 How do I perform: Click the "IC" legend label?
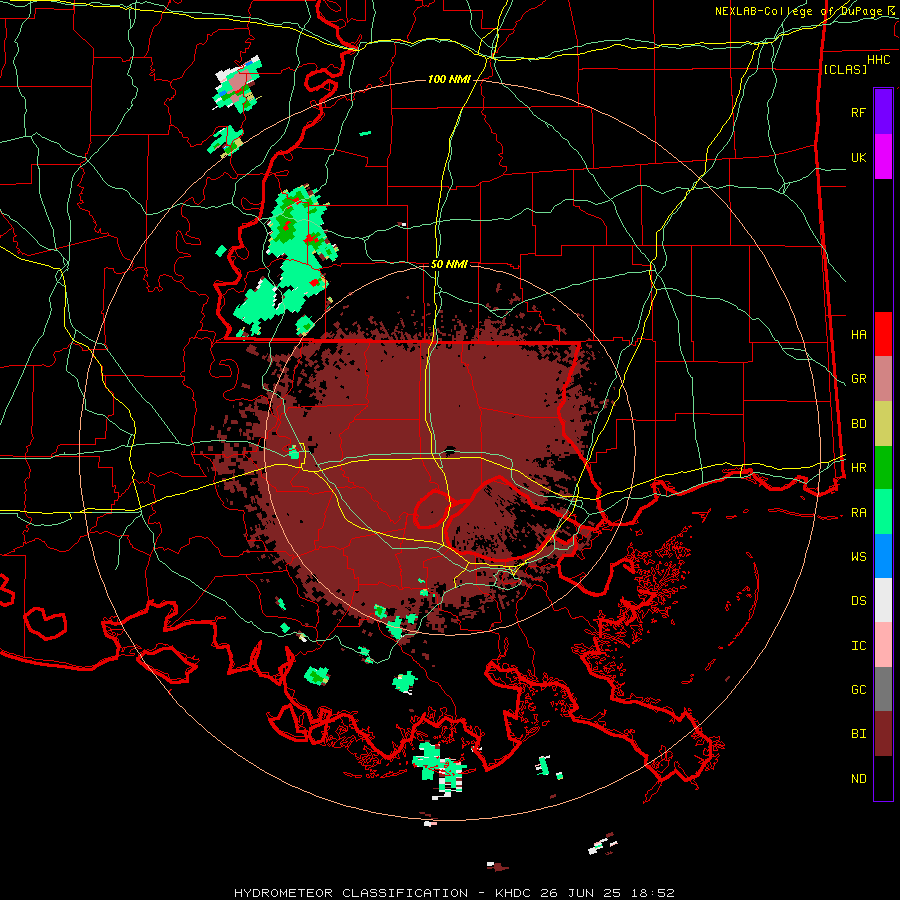click(858, 646)
